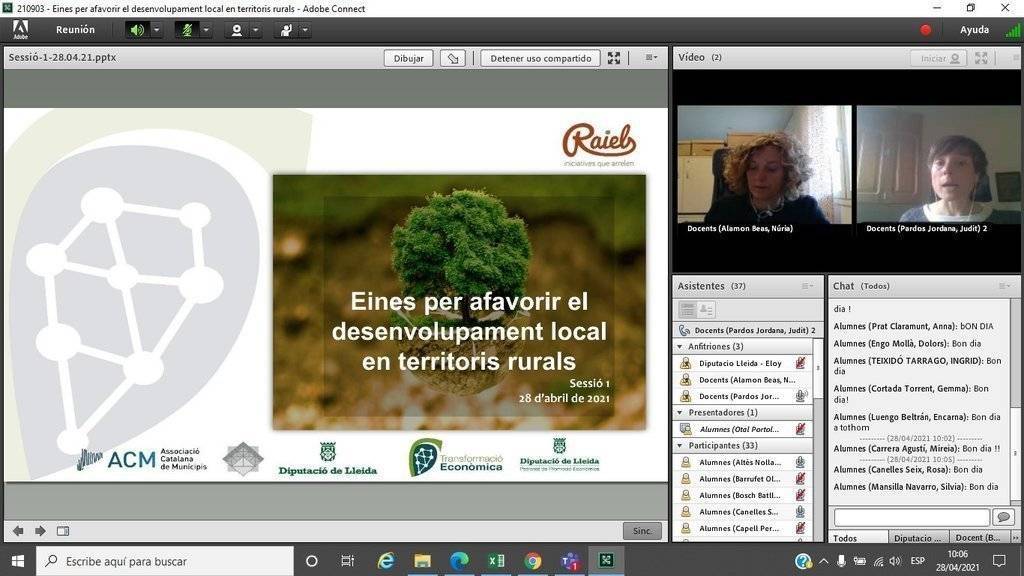
Task: Click the send chat message bubble icon
Action: [x=1003, y=516]
